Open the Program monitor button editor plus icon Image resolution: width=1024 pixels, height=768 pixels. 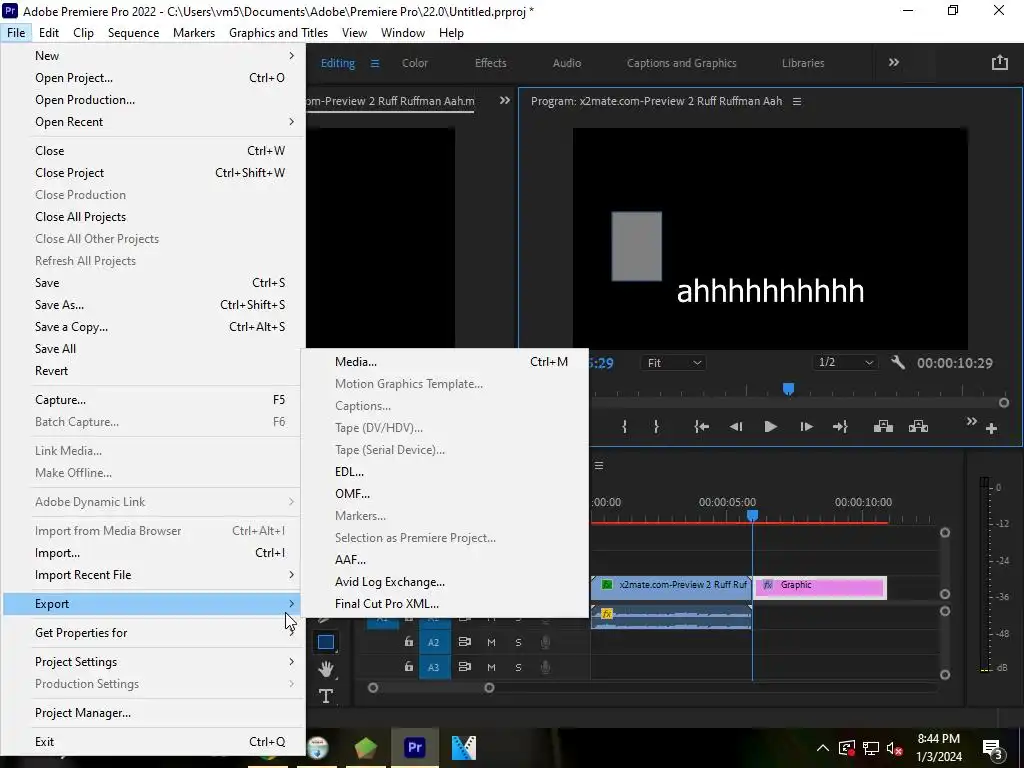pyautogui.click(x=991, y=428)
